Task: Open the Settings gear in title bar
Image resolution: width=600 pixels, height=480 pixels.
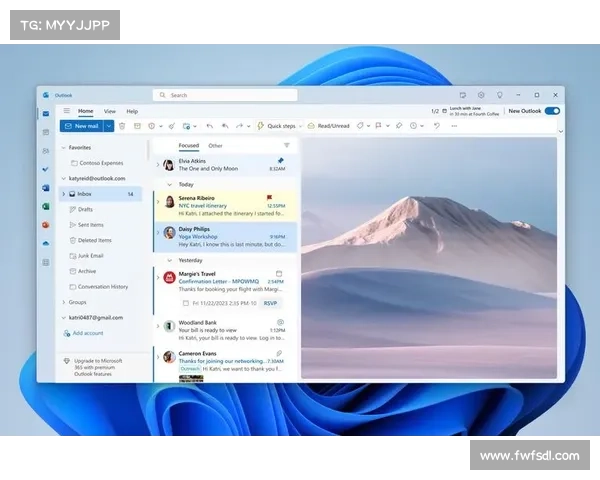Action: [x=481, y=95]
